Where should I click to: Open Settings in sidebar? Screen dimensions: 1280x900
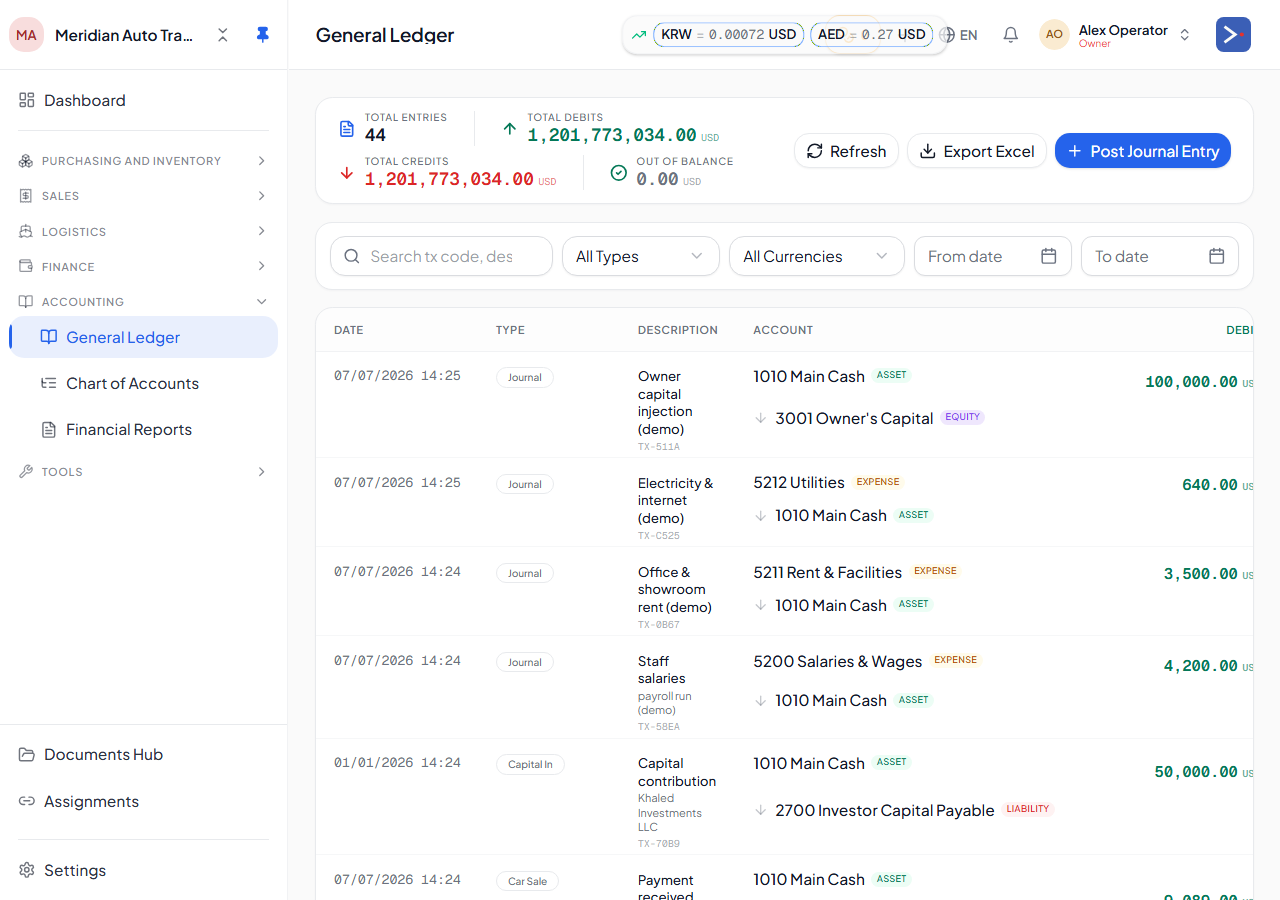pos(144,870)
